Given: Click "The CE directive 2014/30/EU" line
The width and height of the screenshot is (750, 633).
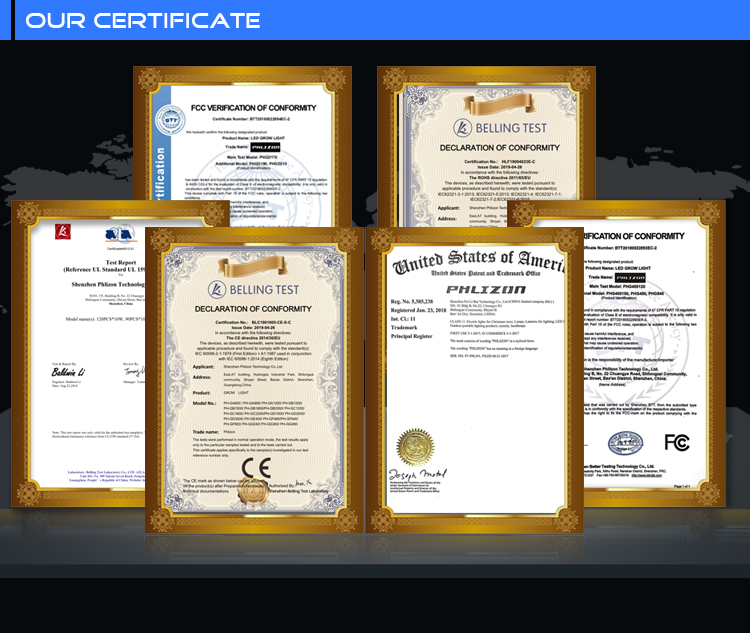Looking at the screenshot, I should [254, 338].
